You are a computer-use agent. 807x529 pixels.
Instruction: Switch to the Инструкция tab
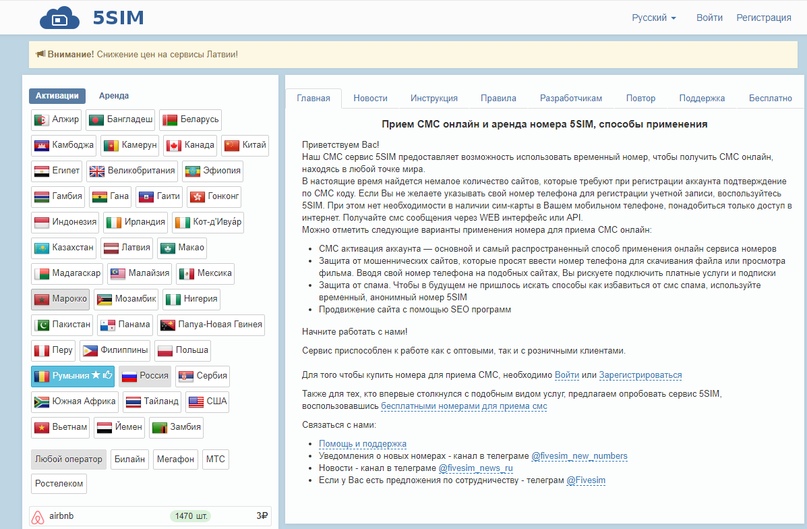click(433, 98)
